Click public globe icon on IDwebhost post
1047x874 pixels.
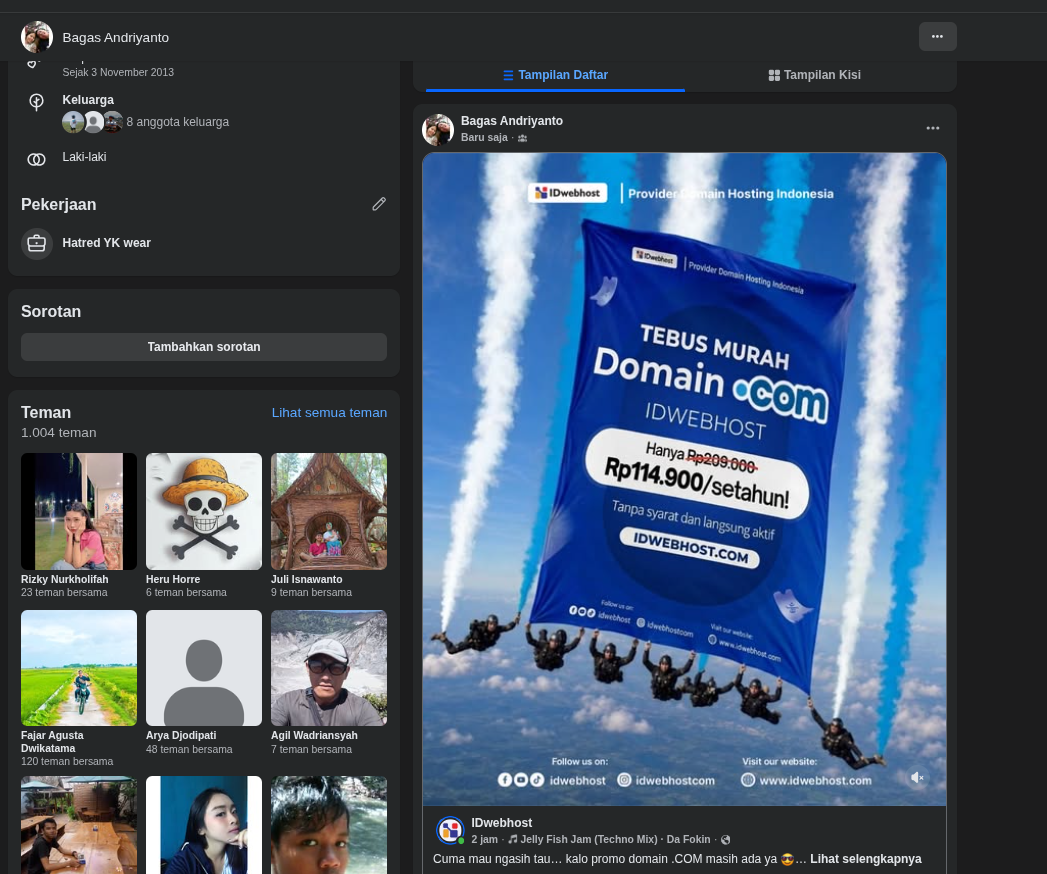726,840
